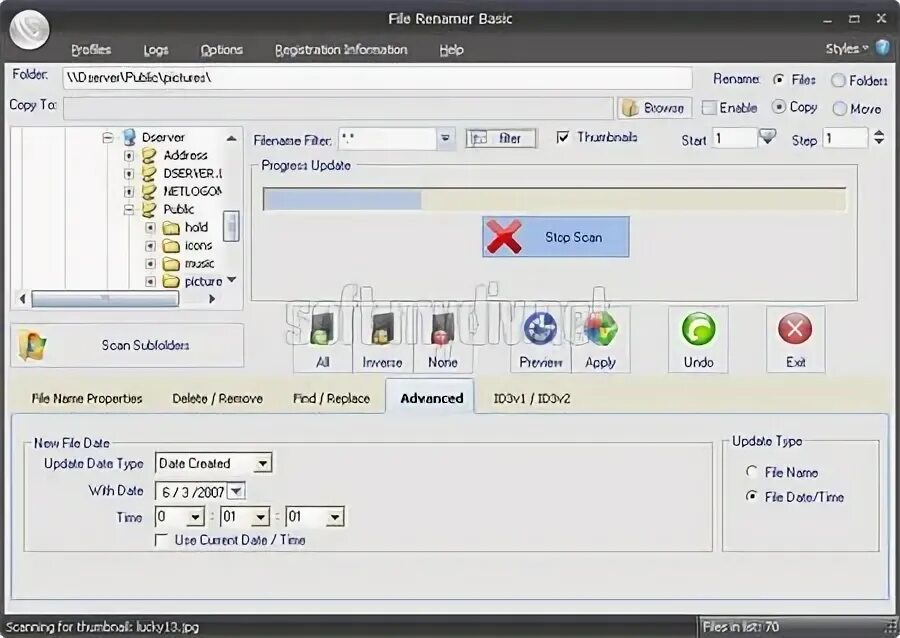Collapse the Public tree node
Viewport: 900px width, 638px height.
129,210
